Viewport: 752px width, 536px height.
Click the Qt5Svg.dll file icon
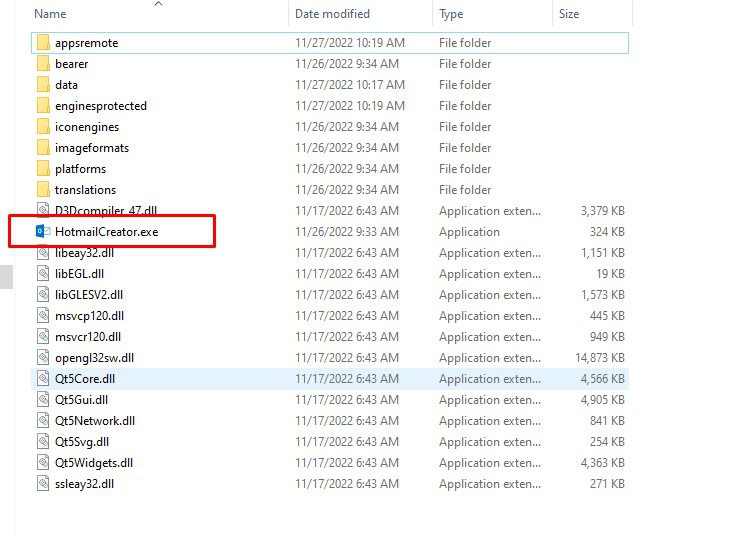coord(43,442)
